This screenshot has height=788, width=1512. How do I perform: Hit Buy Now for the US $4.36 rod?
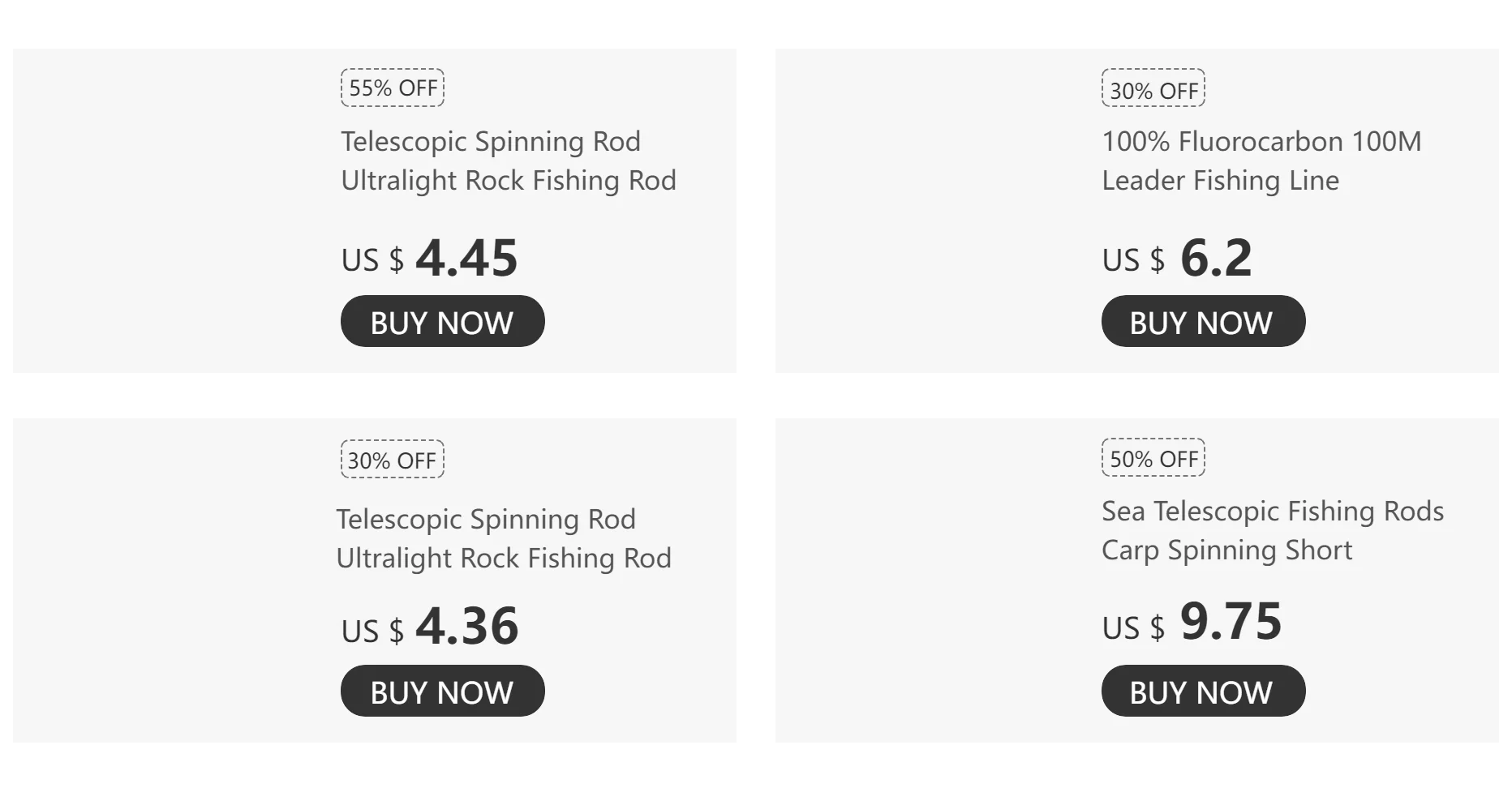click(442, 692)
